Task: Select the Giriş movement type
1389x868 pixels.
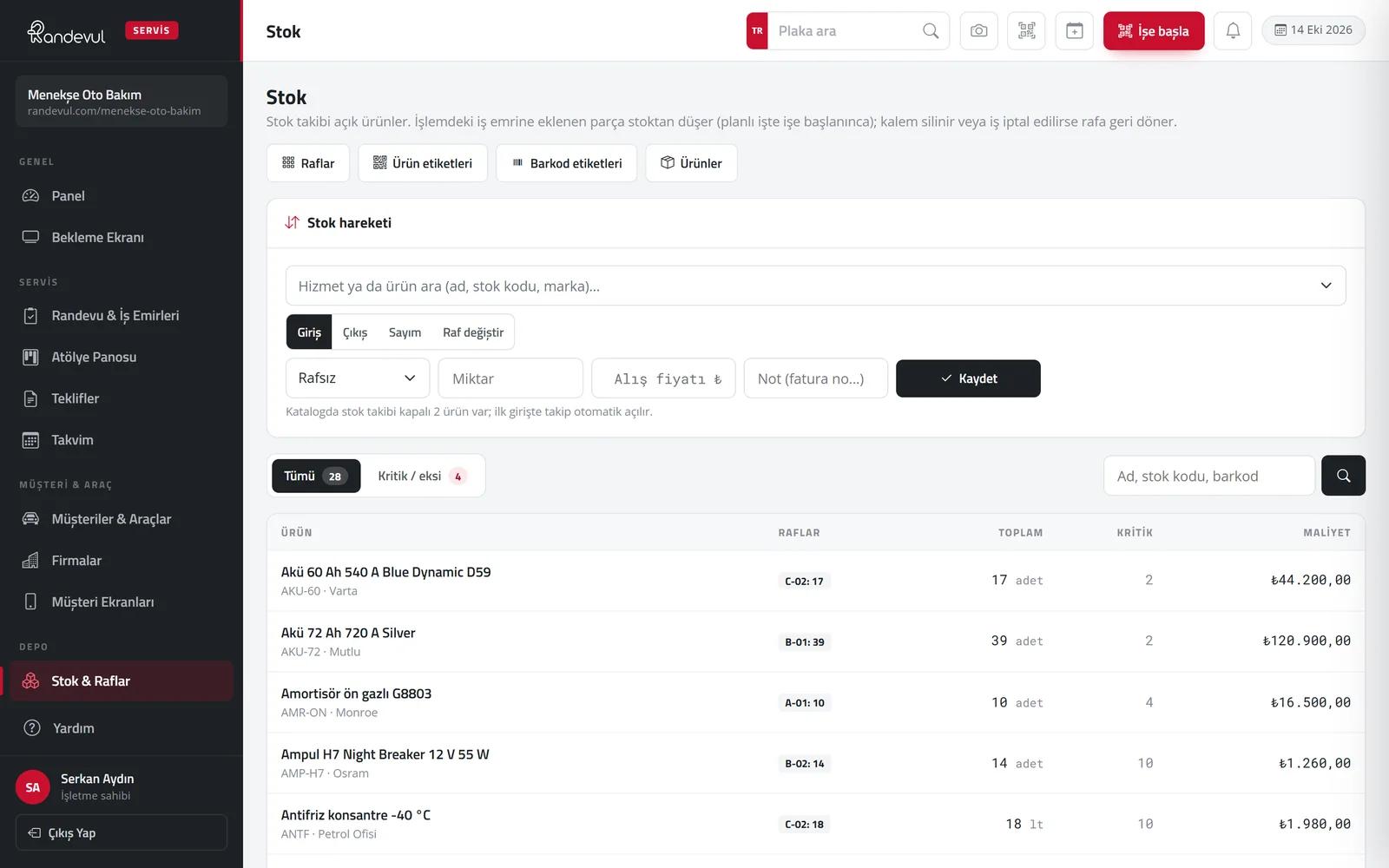Action: (309, 332)
